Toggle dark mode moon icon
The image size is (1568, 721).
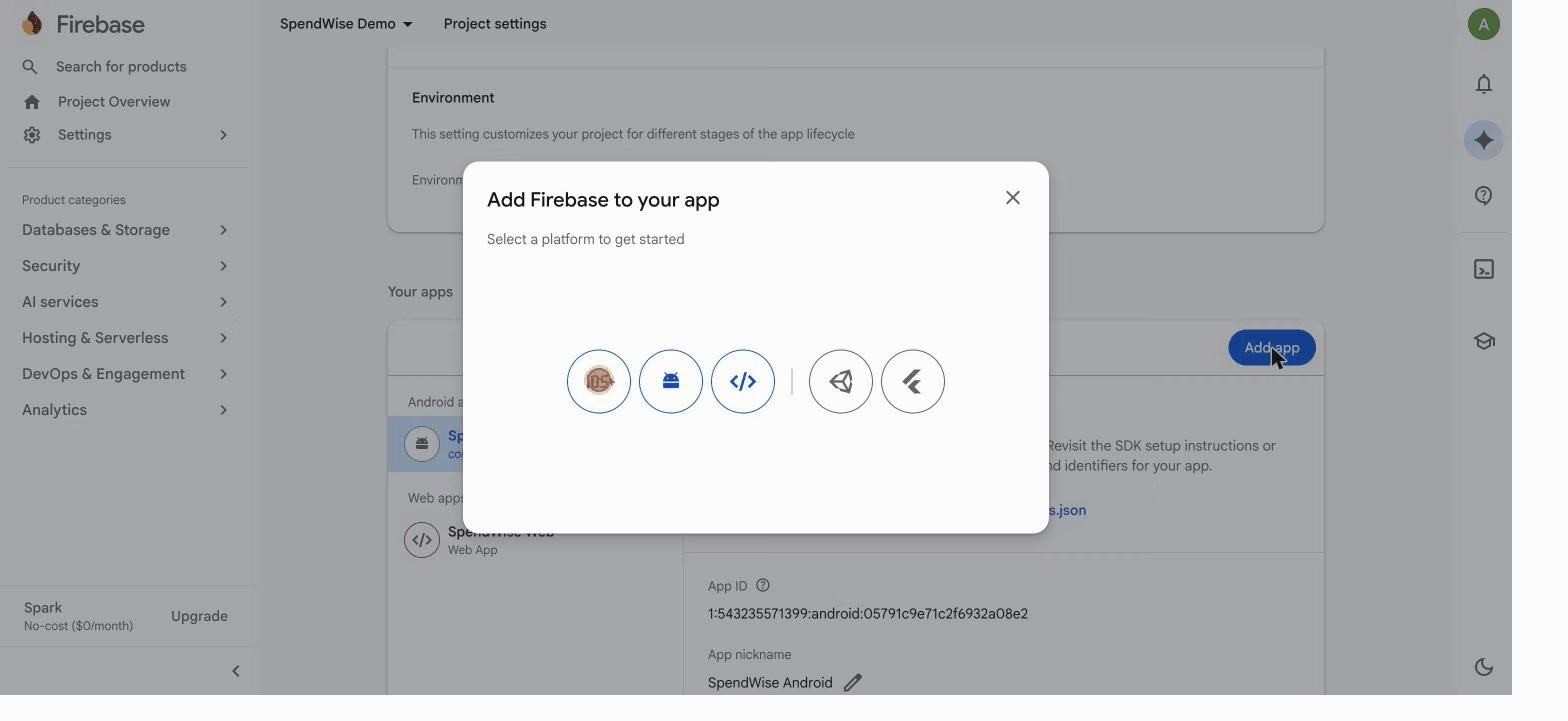[x=1484, y=667]
